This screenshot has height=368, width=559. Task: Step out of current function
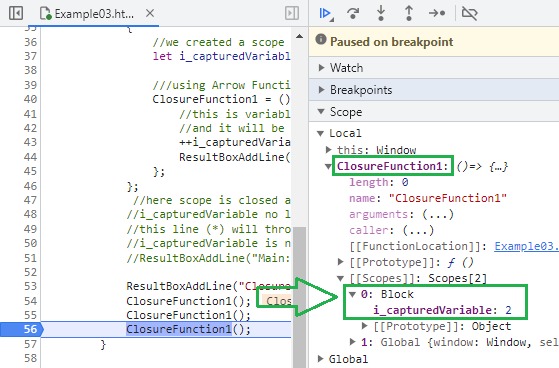tap(409, 14)
